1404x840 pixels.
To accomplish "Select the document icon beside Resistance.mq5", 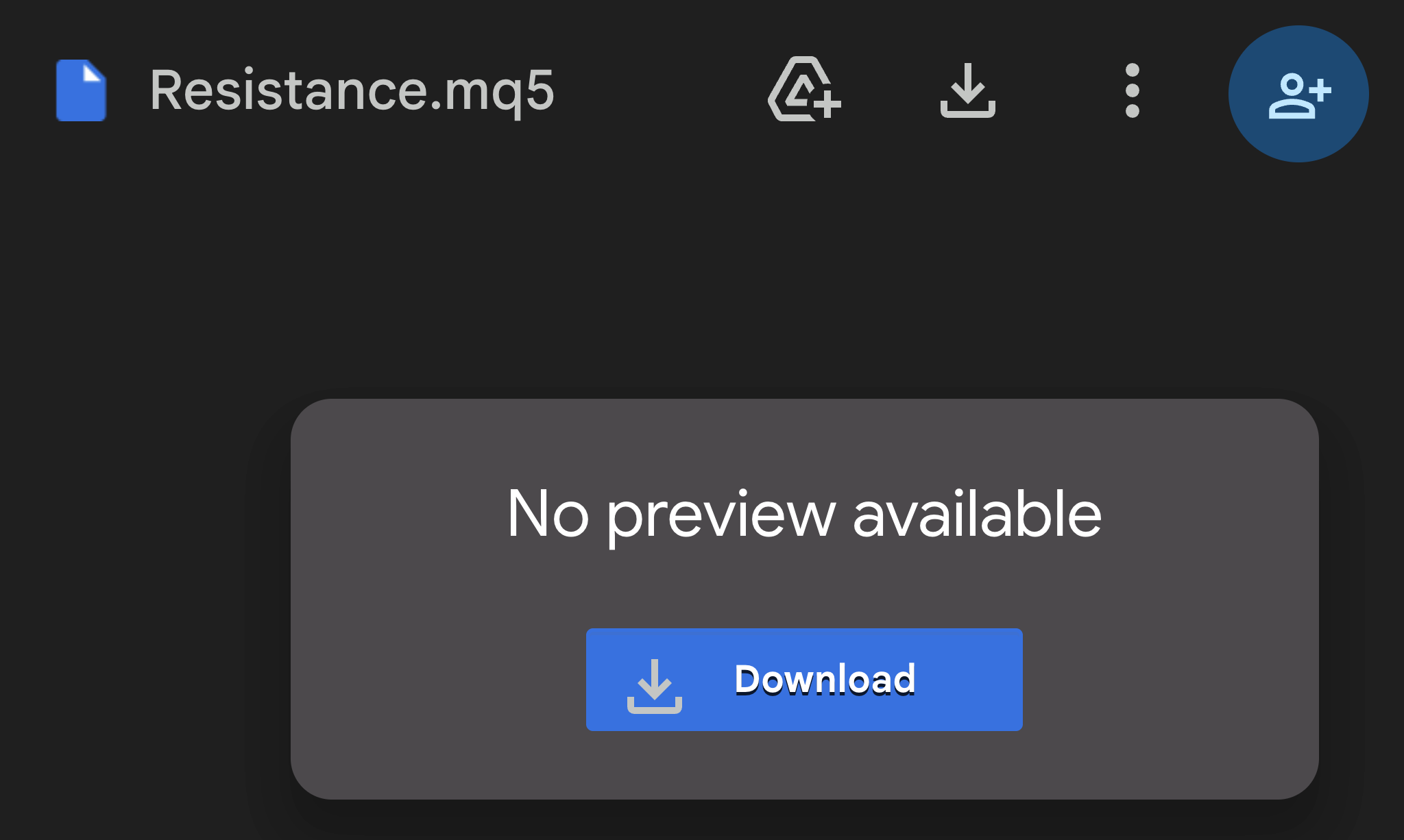I will tap(81, 90).
